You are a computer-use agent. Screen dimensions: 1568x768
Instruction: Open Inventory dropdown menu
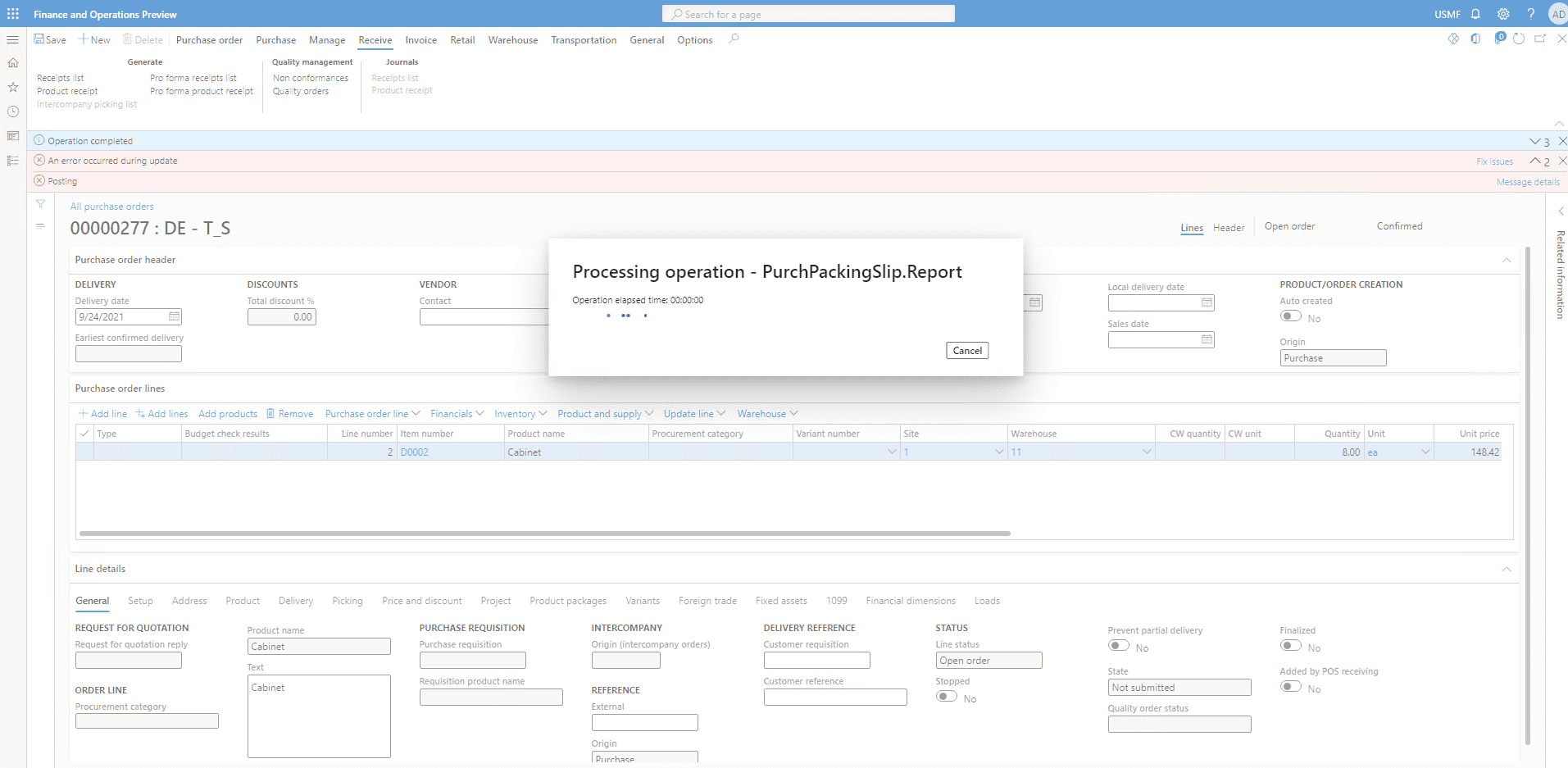tap(520, 414)
